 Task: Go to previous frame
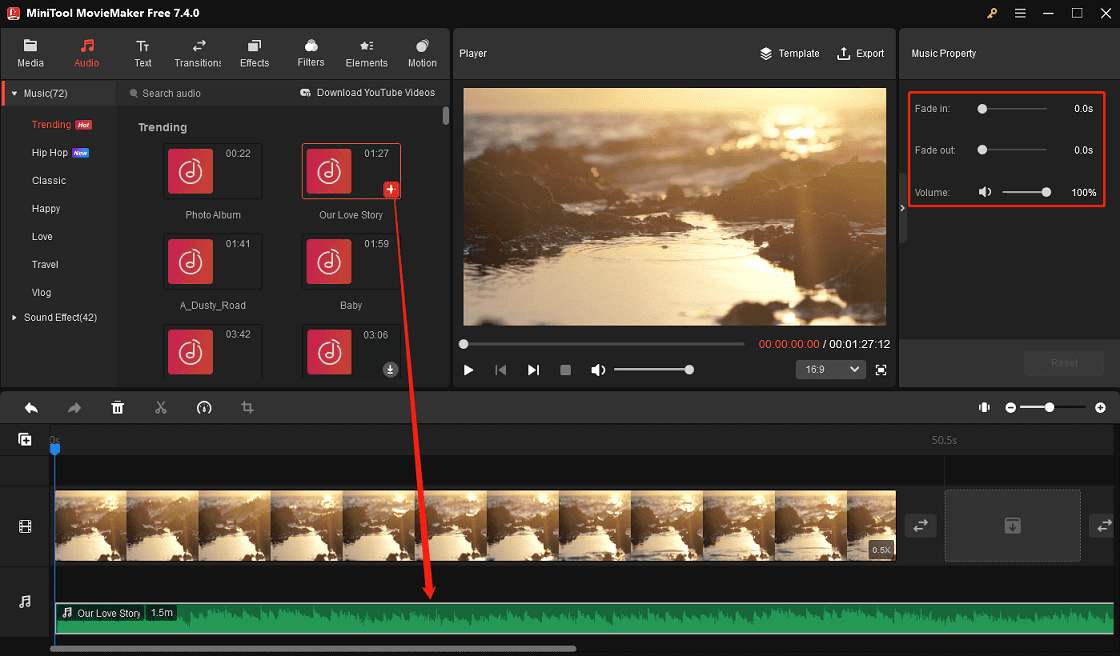pyautogui.click(x=501, y=370)
